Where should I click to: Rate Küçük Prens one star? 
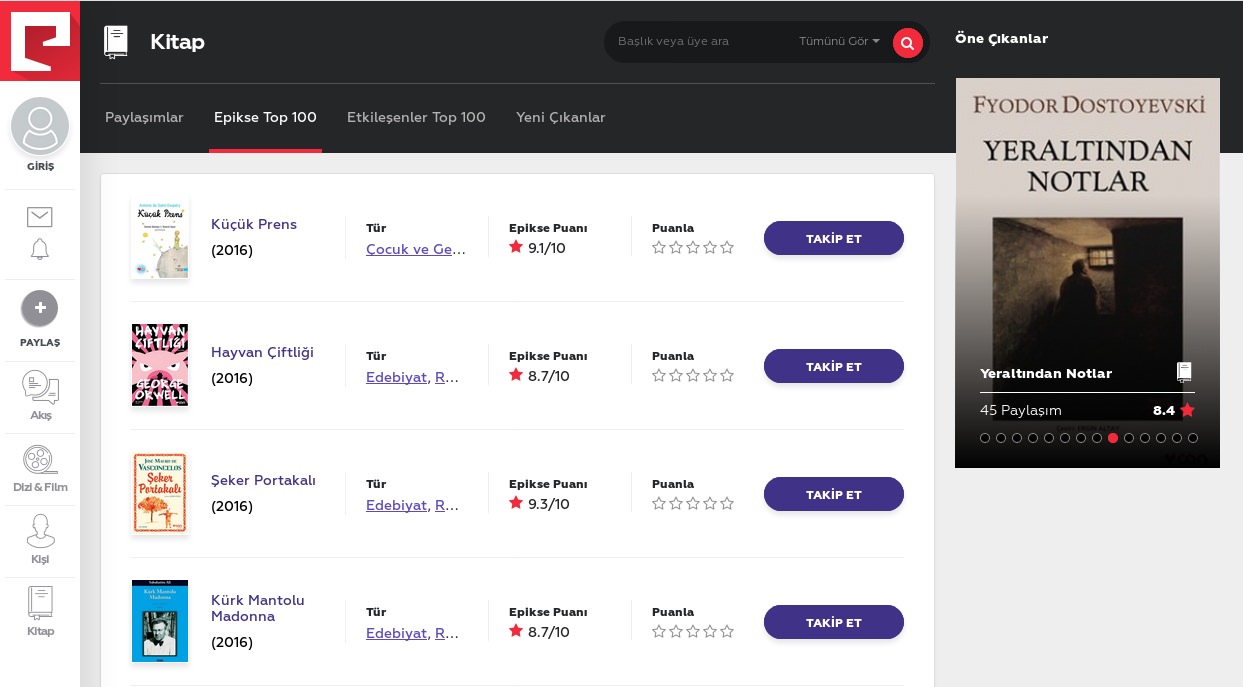click(659, 248)
